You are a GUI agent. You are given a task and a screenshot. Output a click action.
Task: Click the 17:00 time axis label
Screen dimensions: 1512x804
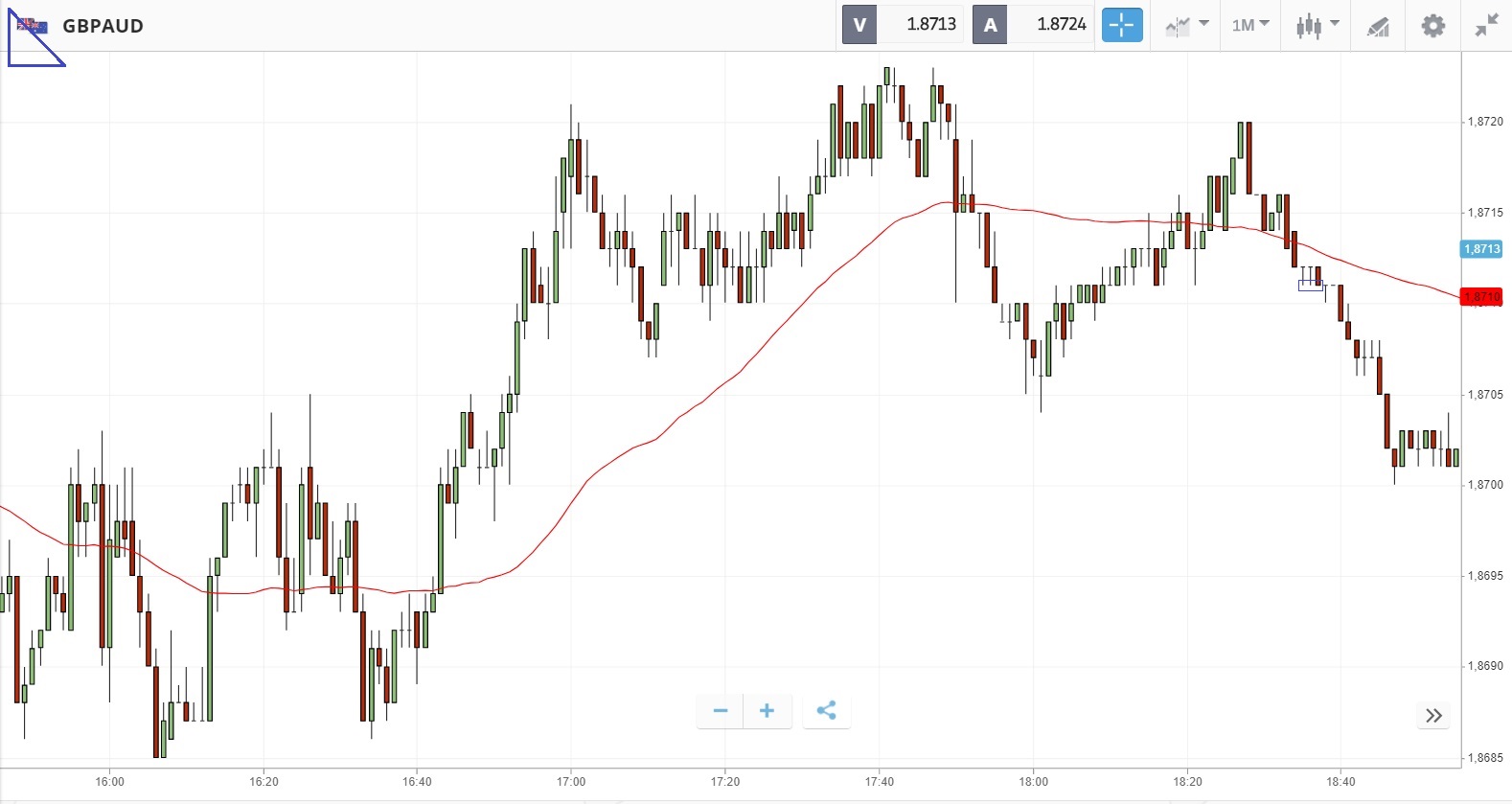coord(571,782)
